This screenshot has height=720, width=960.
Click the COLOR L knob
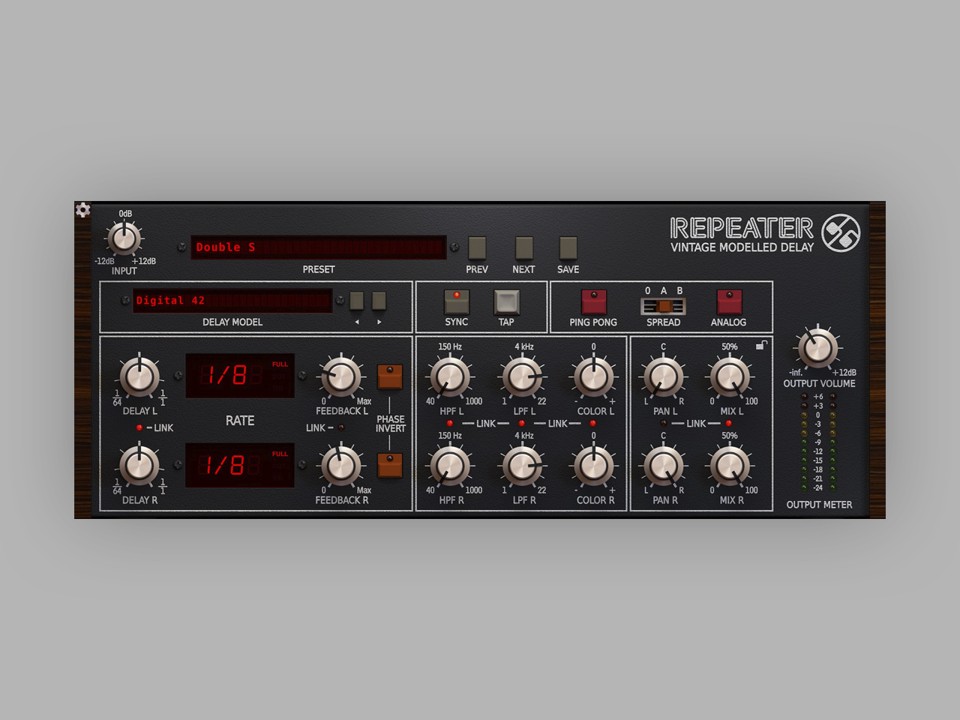click(x=593, y=377)
